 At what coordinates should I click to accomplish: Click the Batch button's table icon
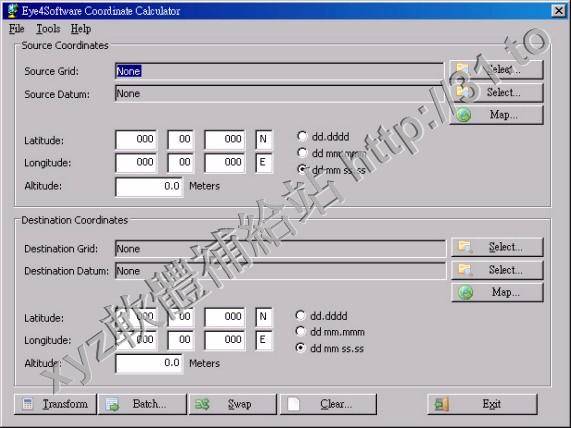pyautogui.click(x=113, y=404)
